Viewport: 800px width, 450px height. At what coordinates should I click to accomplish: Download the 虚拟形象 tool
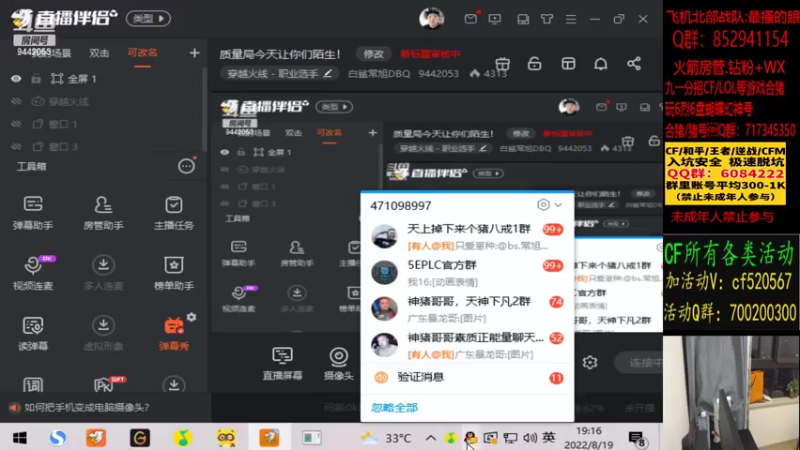pyautogui.click(x=103, y=333)
